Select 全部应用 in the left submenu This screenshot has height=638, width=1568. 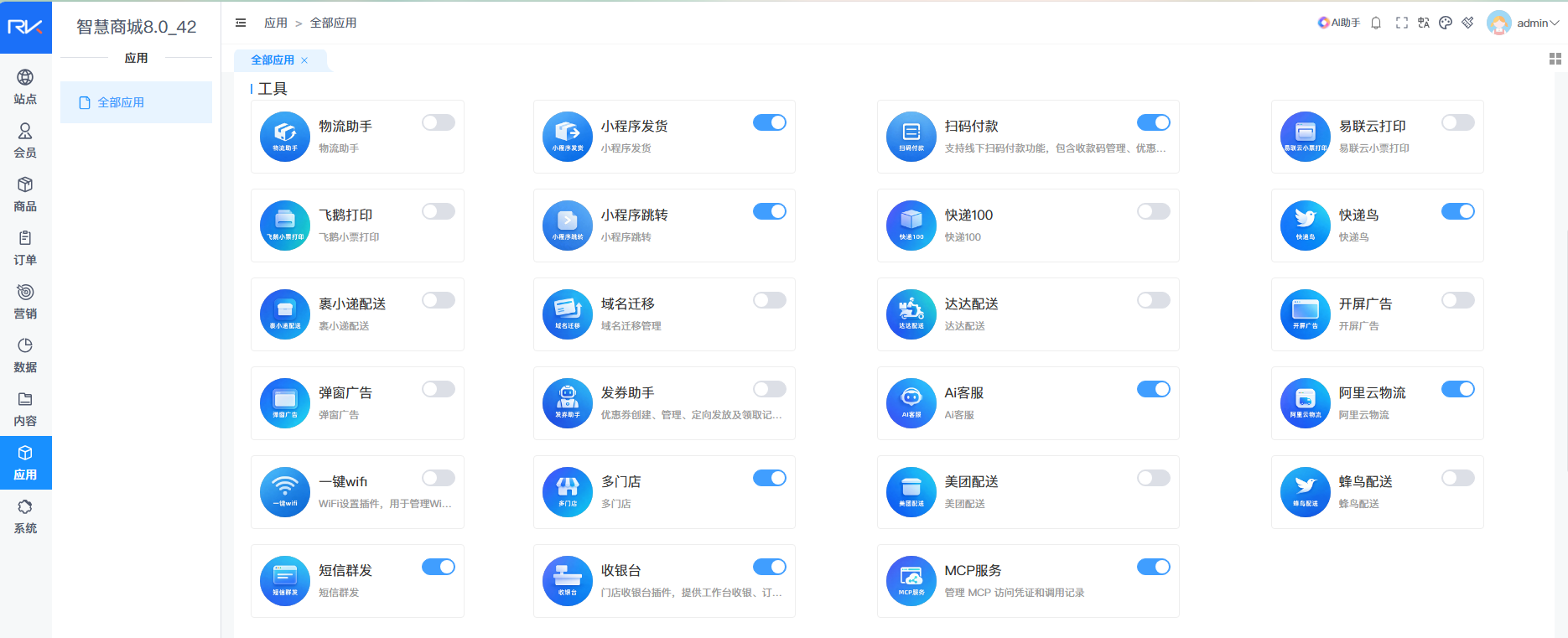[136, 102]
